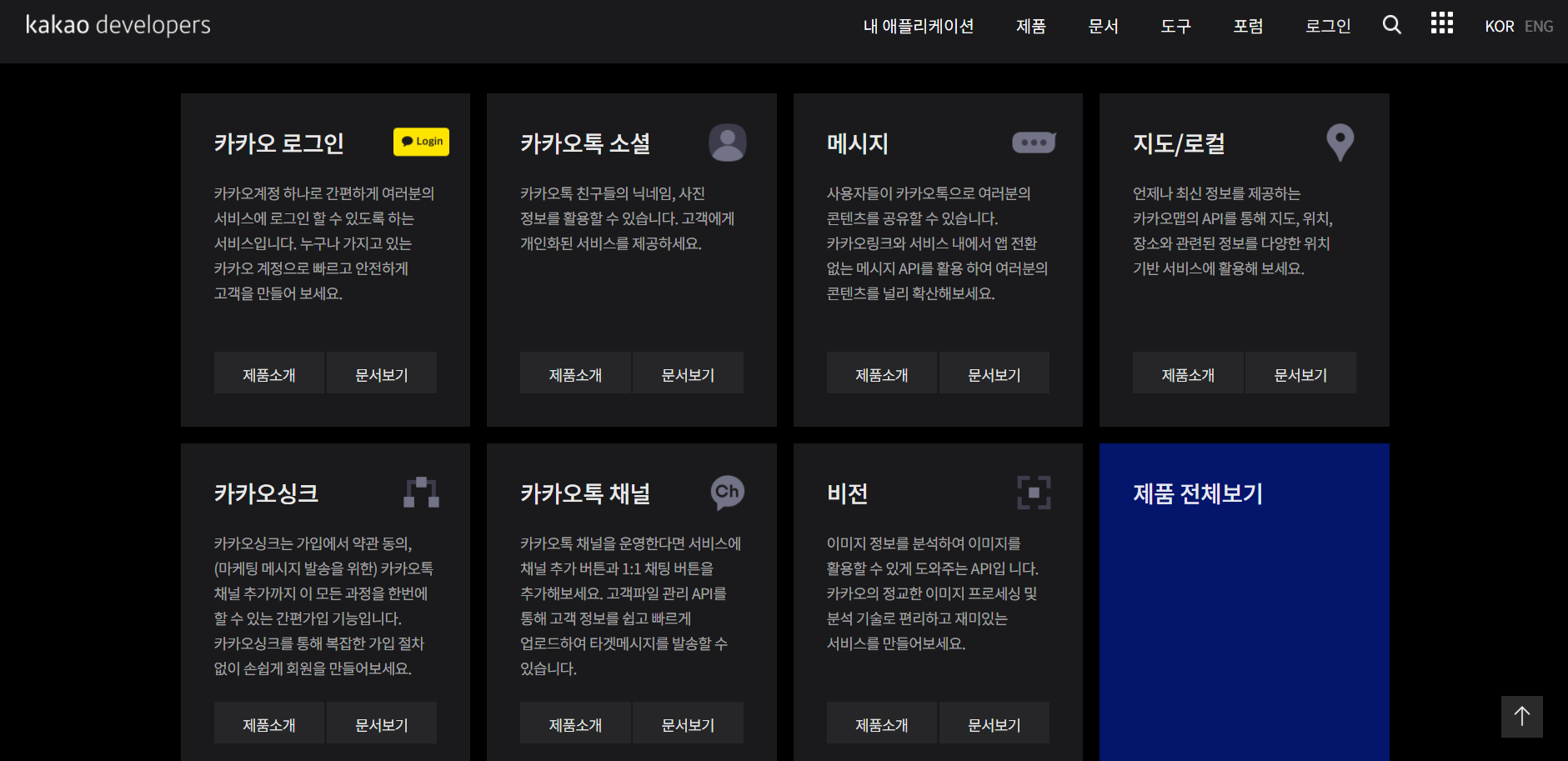Click the KakaoTalk Channel Ch icon
This screenshot has height=761, width=1568.
click(727, 493)
